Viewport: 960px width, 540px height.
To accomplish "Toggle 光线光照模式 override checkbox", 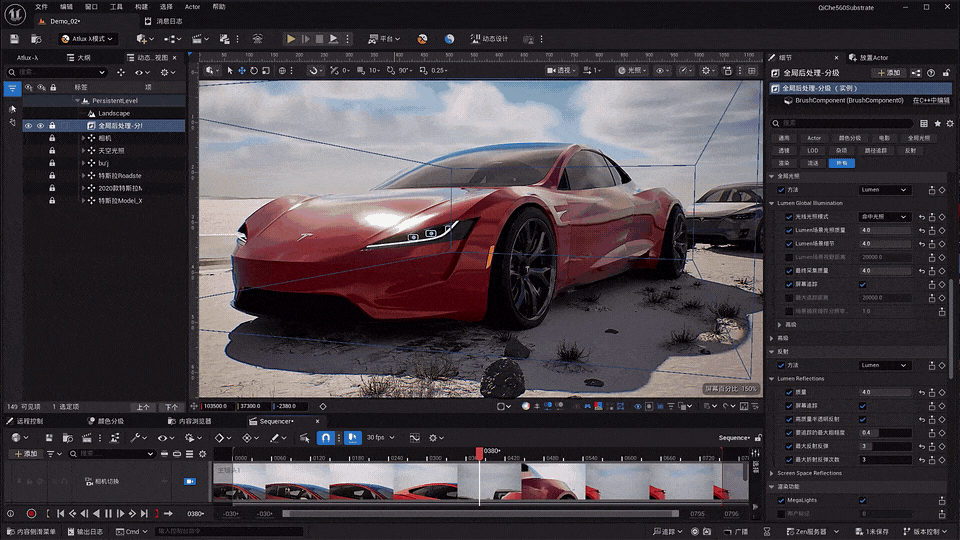I will 789,217.
